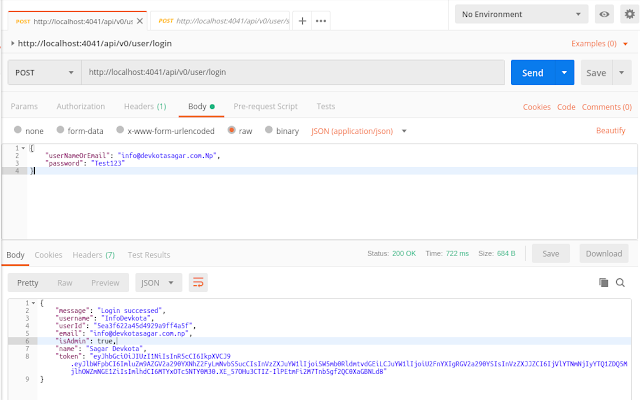
Task: Open the response Cookies tab
Action: [x=48, y=255]
